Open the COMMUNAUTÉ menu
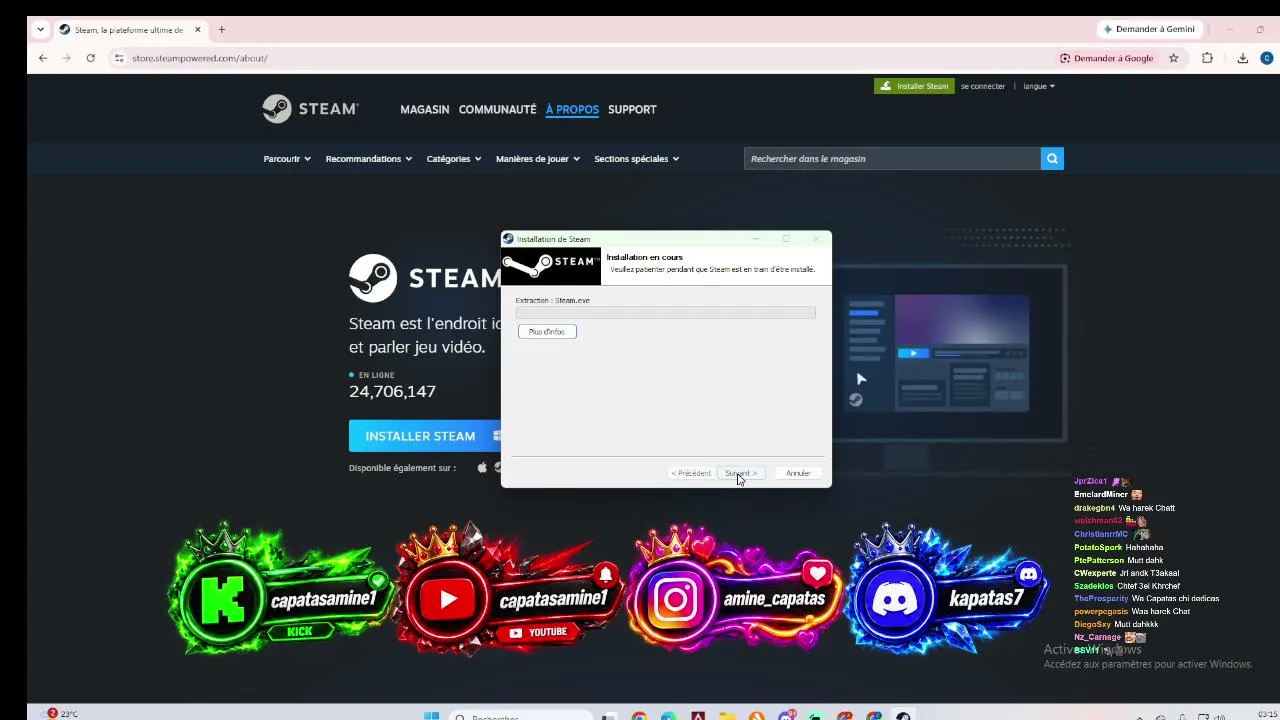 tap(498, 109)
